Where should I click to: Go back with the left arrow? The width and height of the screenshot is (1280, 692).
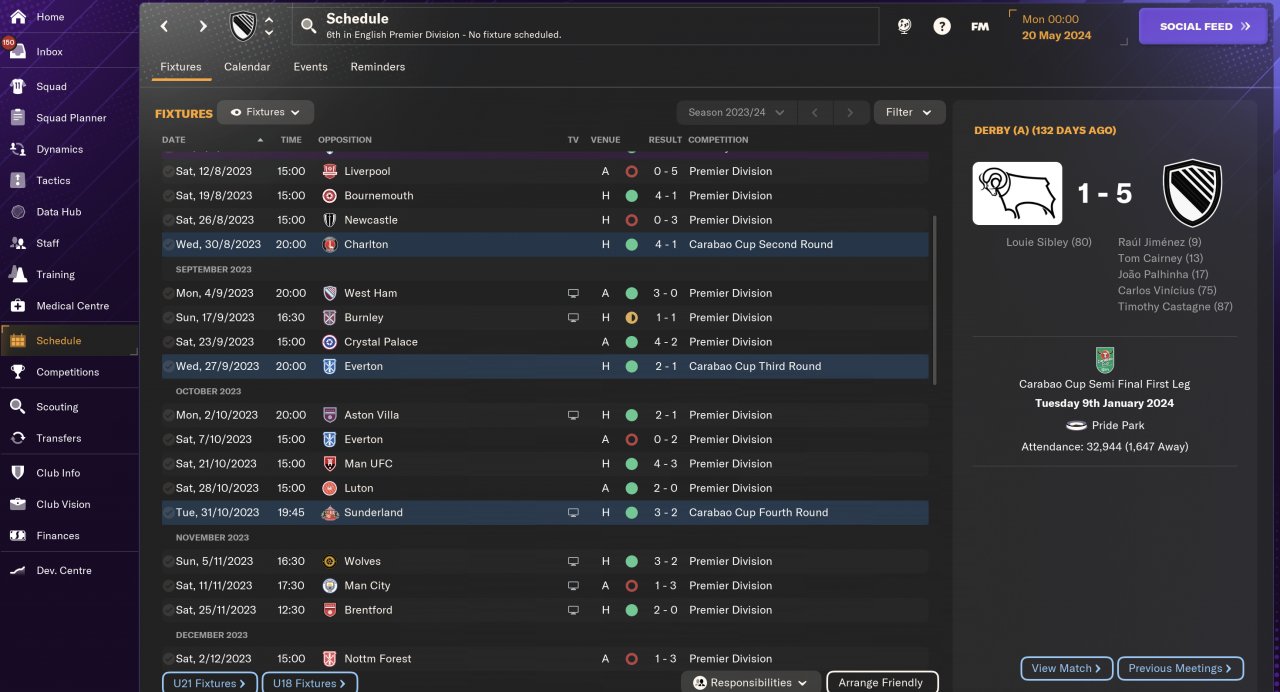click(165, 27)
